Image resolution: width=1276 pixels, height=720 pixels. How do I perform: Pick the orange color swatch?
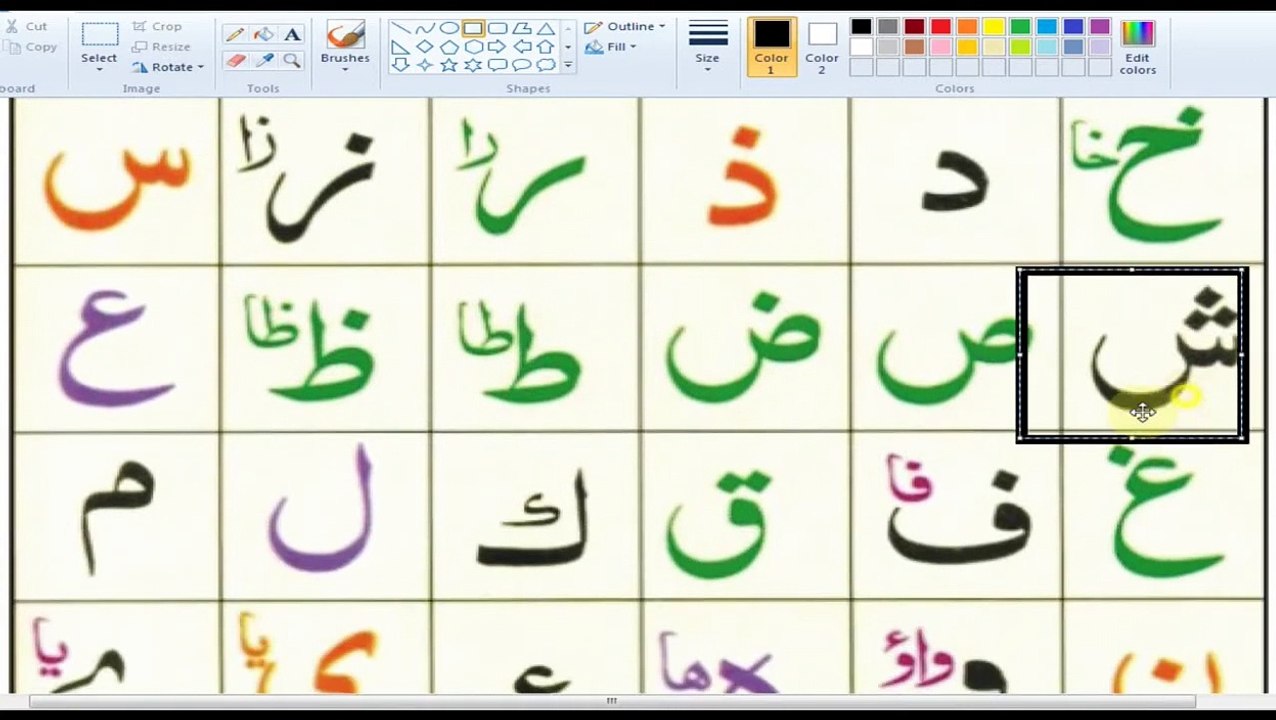point(967,27)
